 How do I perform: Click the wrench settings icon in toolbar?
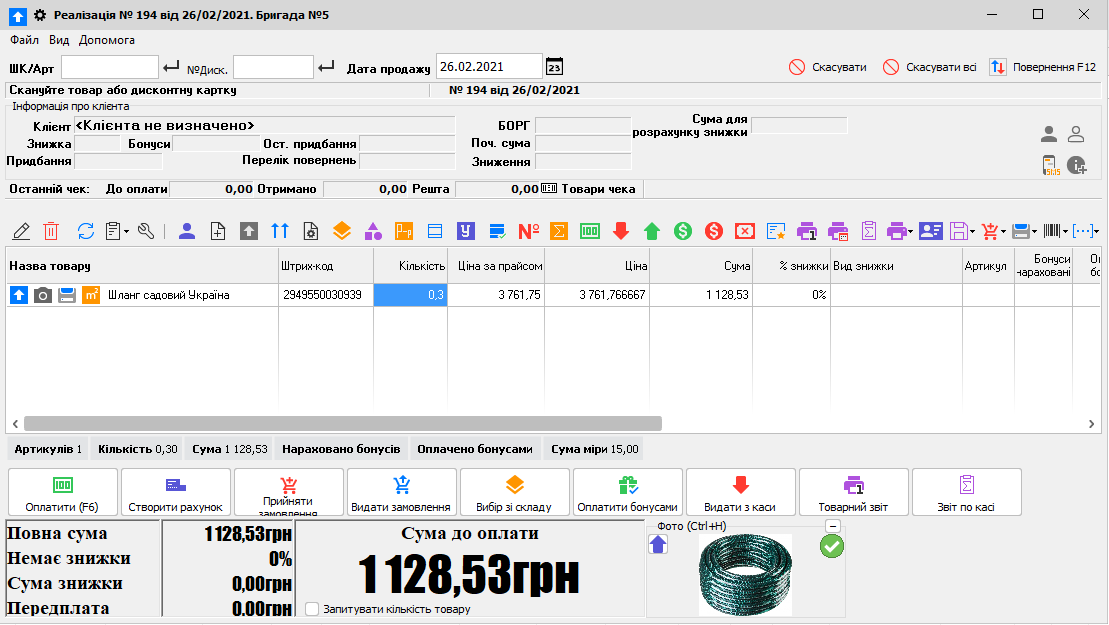pos(146,231)
